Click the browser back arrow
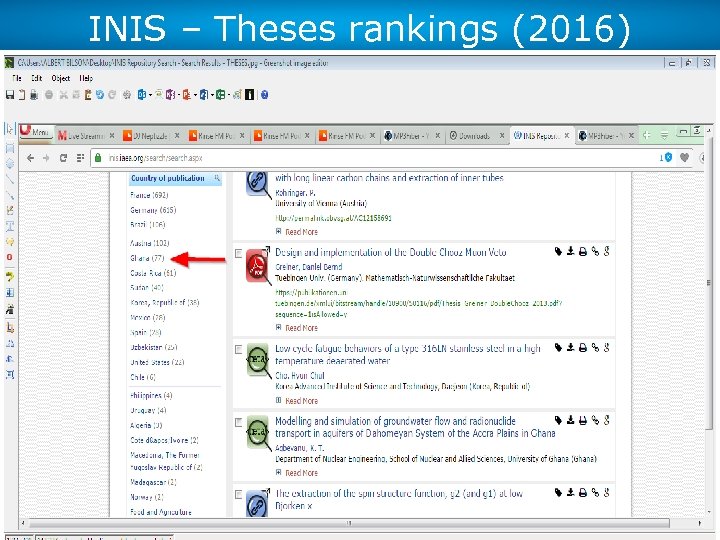Viewport: 720px width, 540px height. pyautogui.click(x=30, y=158)
